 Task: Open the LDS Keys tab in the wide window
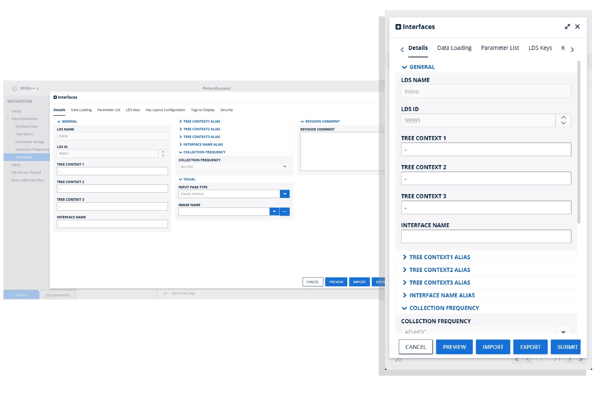133,110
